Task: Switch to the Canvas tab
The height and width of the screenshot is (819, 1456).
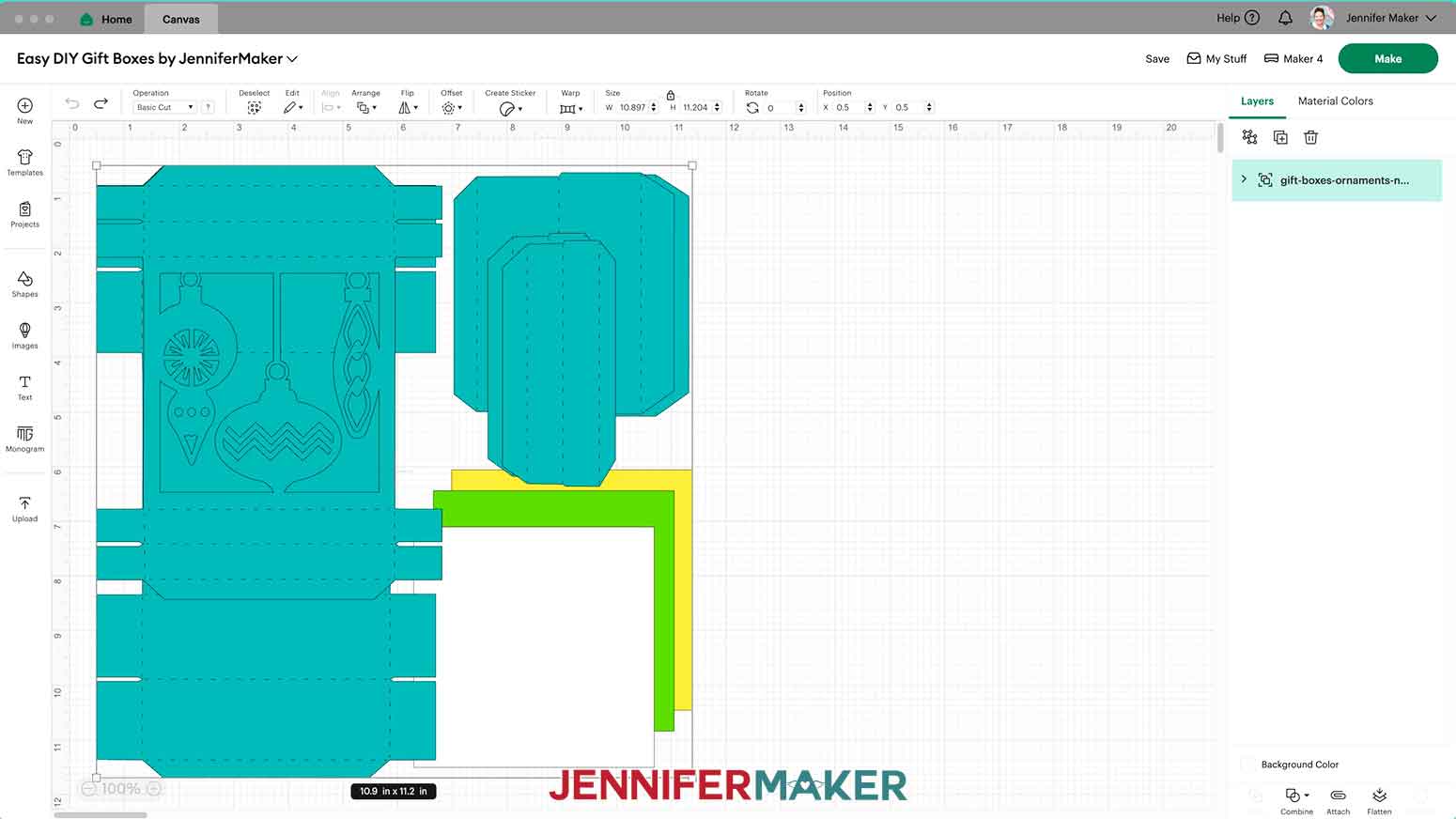Action: coord(181,19)
